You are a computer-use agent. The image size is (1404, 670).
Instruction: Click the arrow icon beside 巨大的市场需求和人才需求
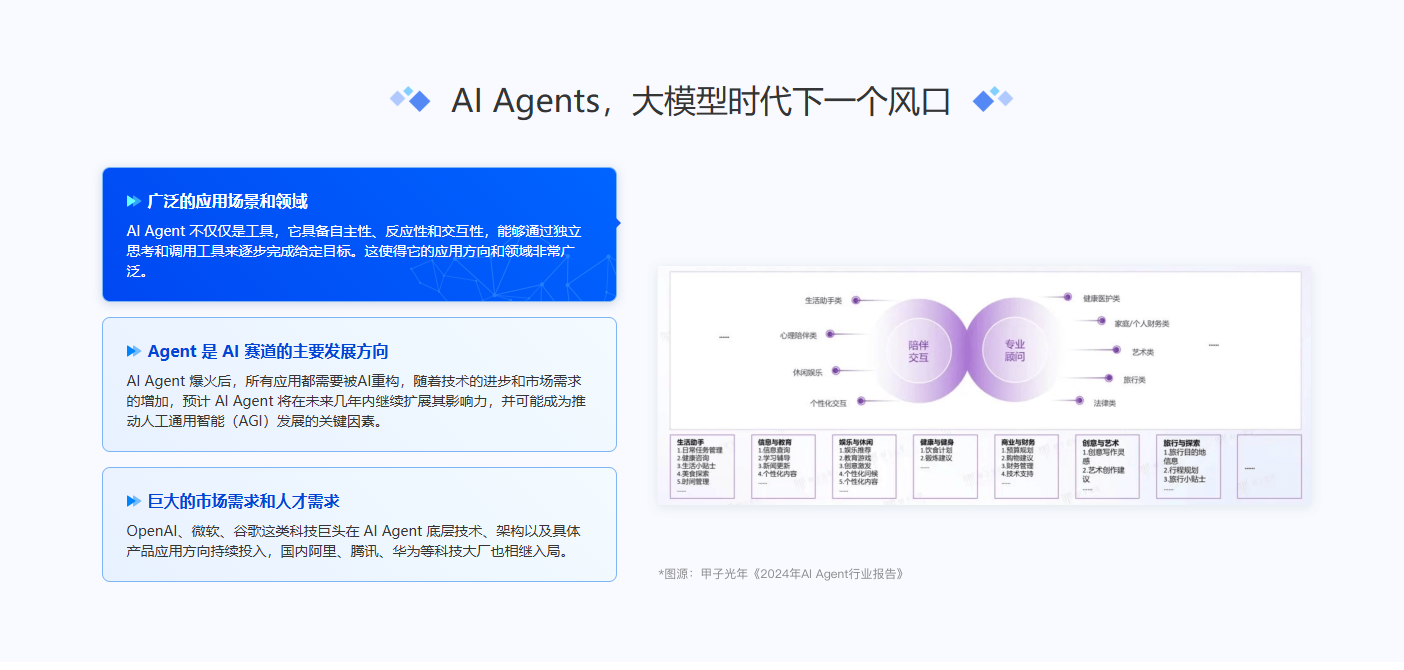tap(133, 501)
